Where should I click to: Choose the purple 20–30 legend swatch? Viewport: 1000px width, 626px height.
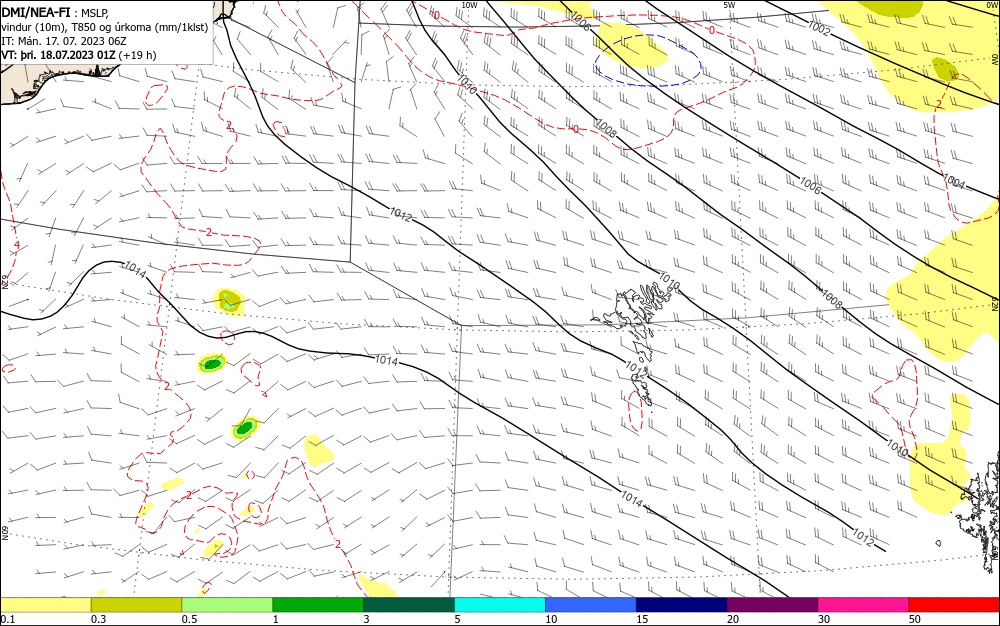(x=772, y=605)
